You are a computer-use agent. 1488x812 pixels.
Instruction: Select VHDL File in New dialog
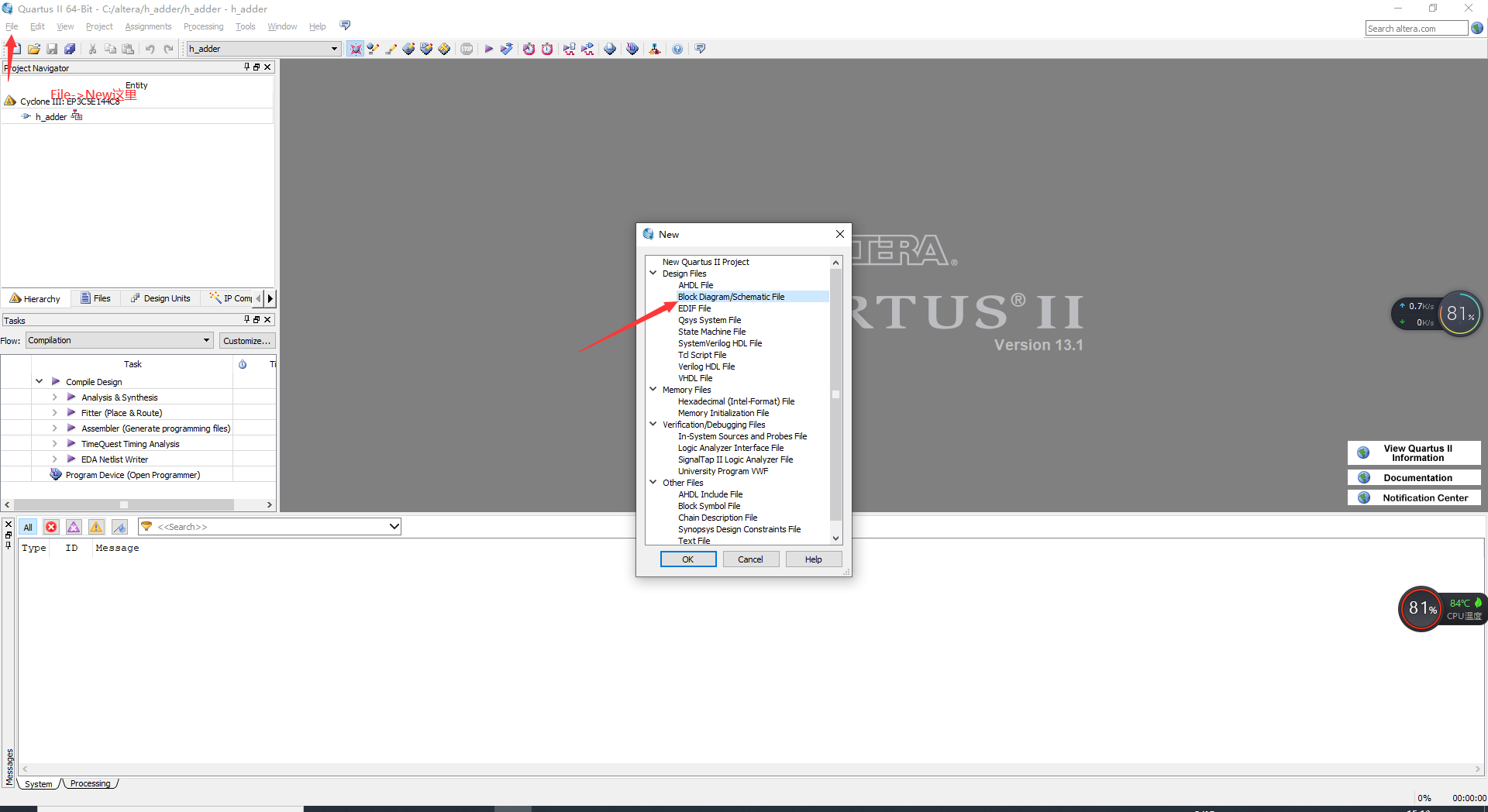tap(695, 378)
